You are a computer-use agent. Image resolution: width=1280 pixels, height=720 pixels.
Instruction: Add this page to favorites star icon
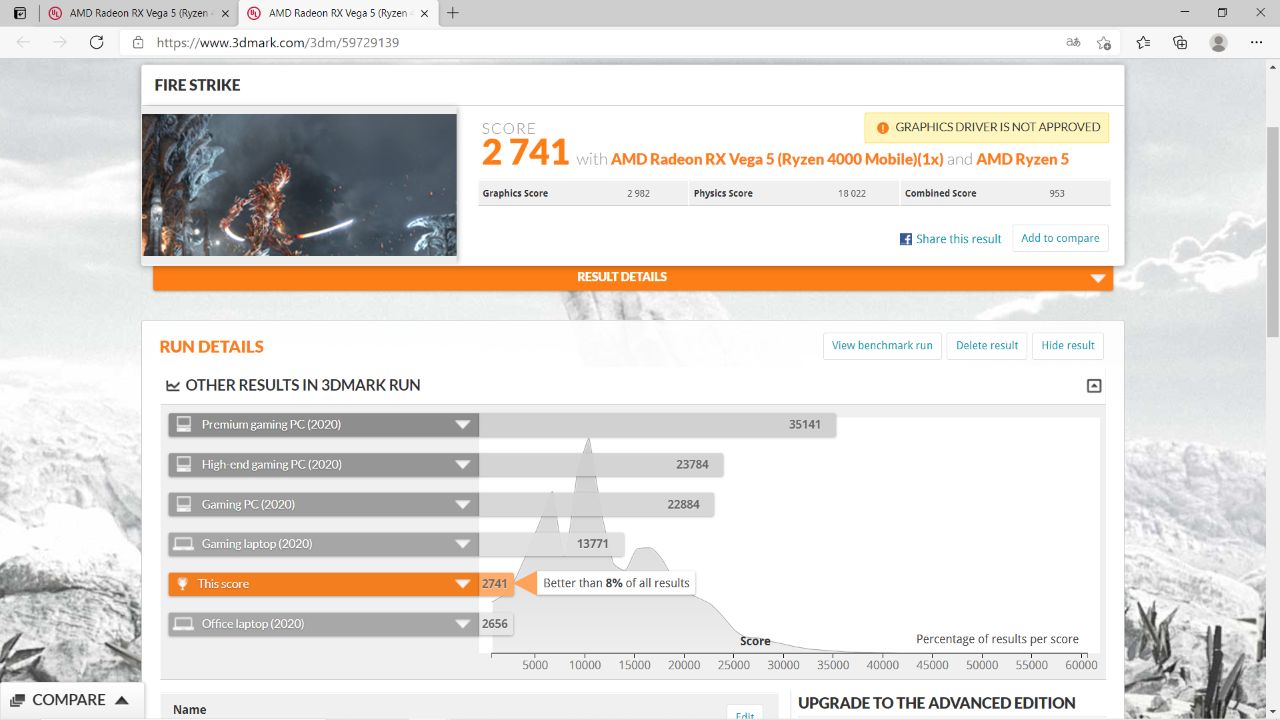1104,42
